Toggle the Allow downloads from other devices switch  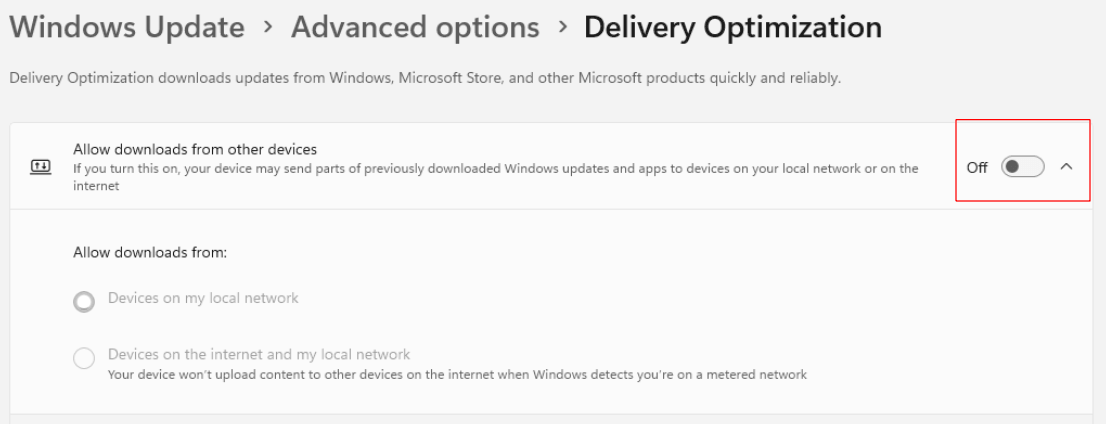[x=1022, y=167]
